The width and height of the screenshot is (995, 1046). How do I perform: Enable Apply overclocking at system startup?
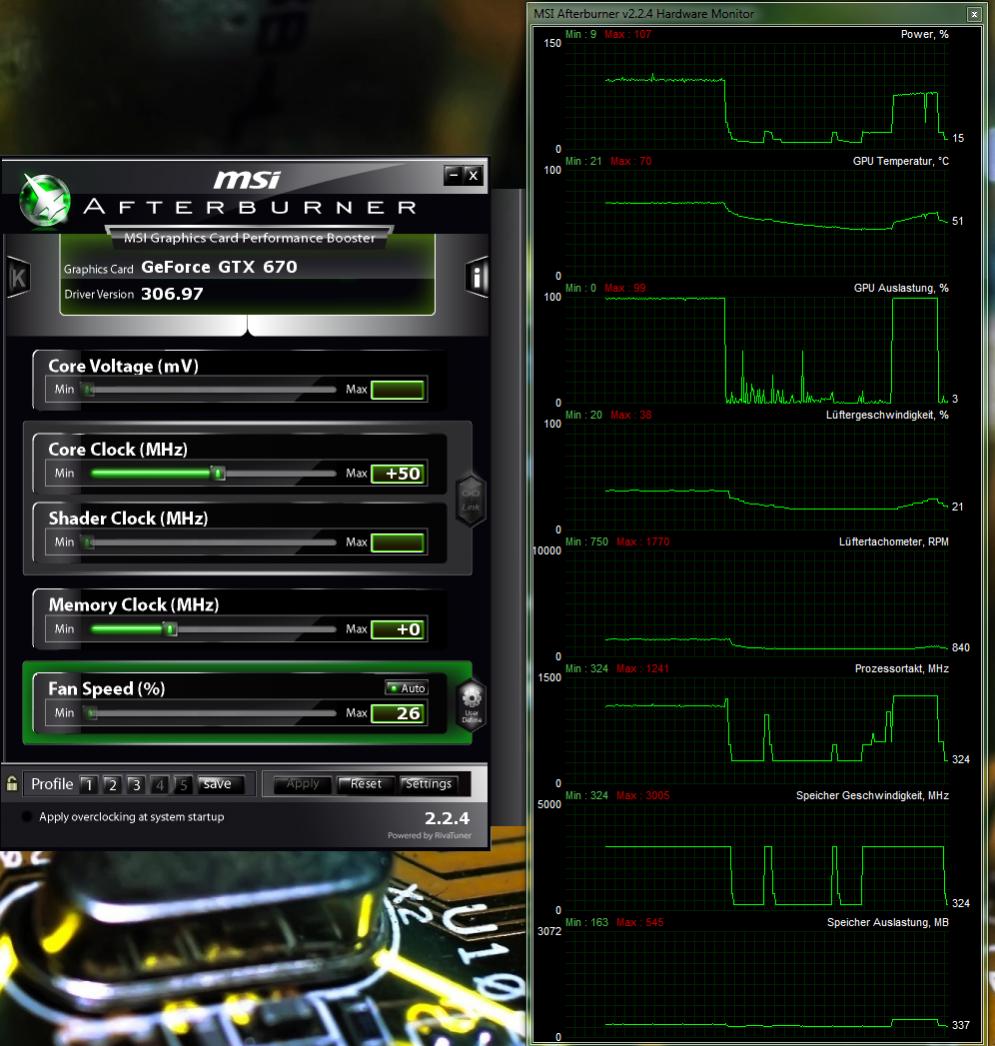pyautogui.click(x=27, y=817)
